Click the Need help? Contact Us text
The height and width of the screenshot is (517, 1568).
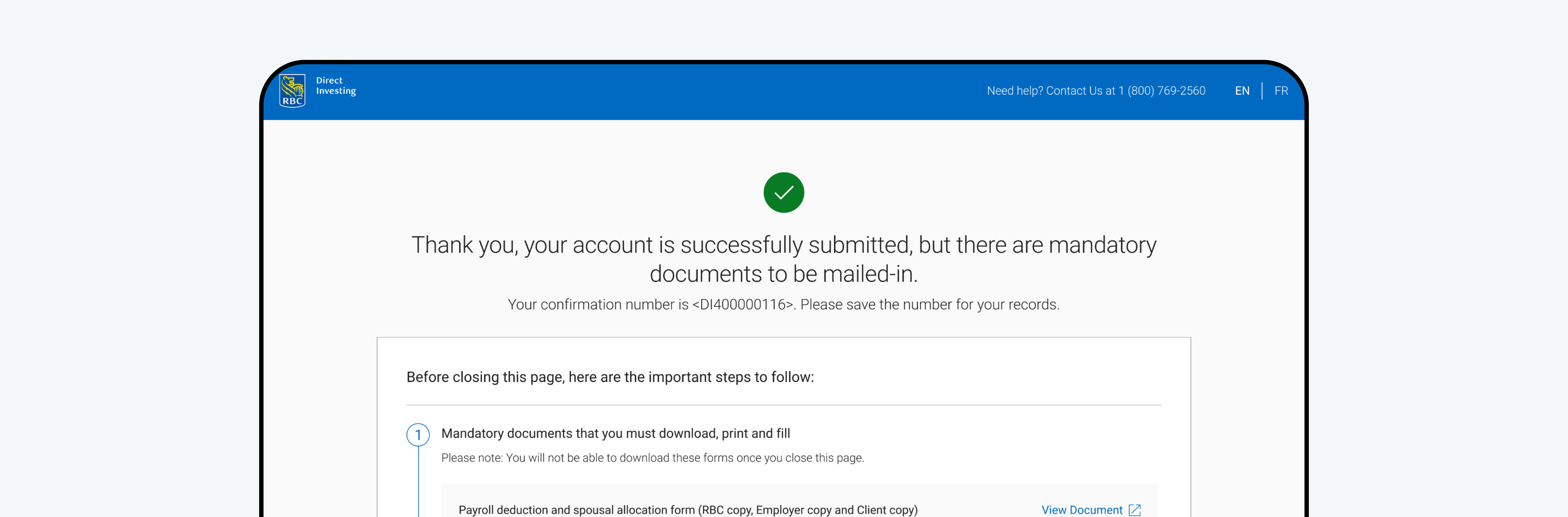point(1096,91)
